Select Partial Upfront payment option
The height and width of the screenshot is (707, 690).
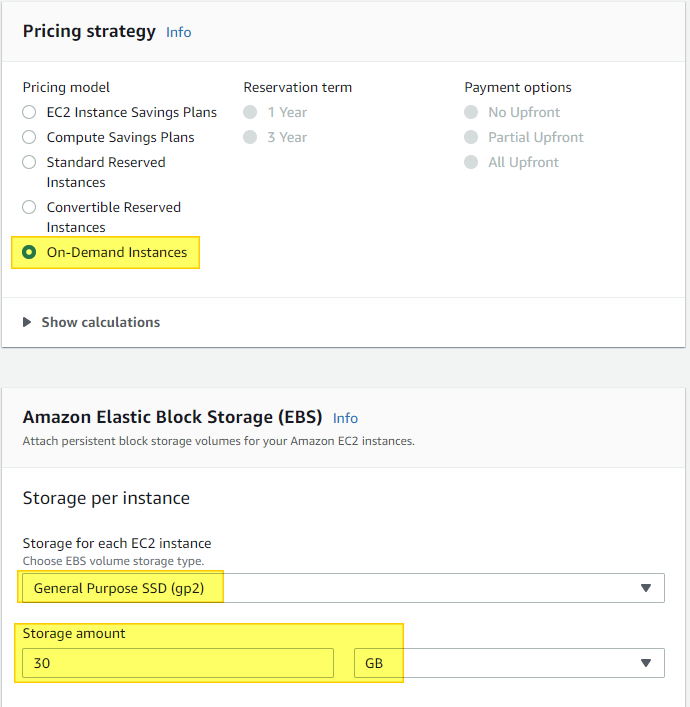[x=471, y=137]
